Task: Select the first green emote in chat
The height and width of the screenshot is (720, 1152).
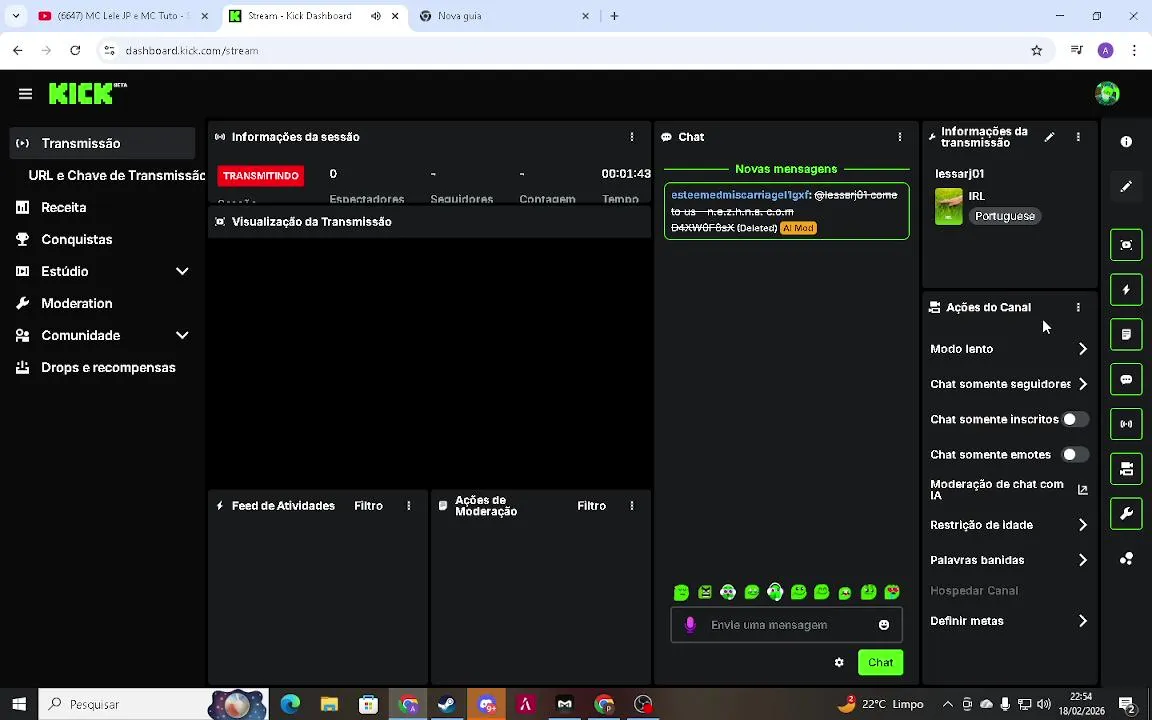Action: point(681,591)
